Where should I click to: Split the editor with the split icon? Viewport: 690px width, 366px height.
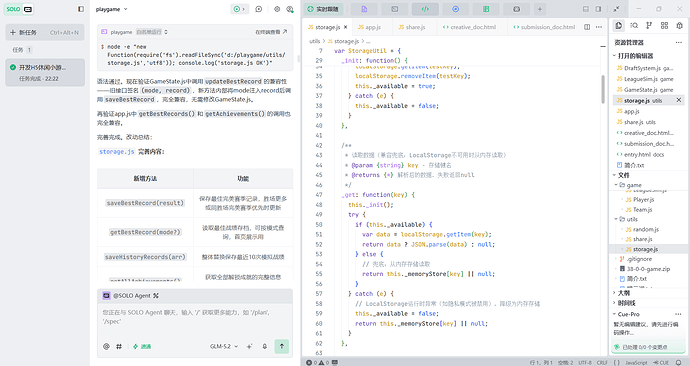[x=587, y=27]
